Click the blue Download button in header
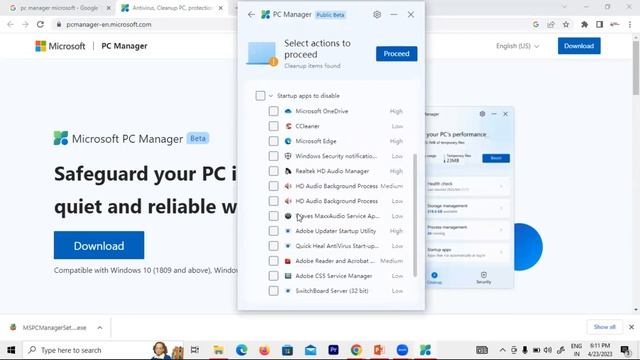This screenshot has width=640, height=360. [x=579, y=46]
